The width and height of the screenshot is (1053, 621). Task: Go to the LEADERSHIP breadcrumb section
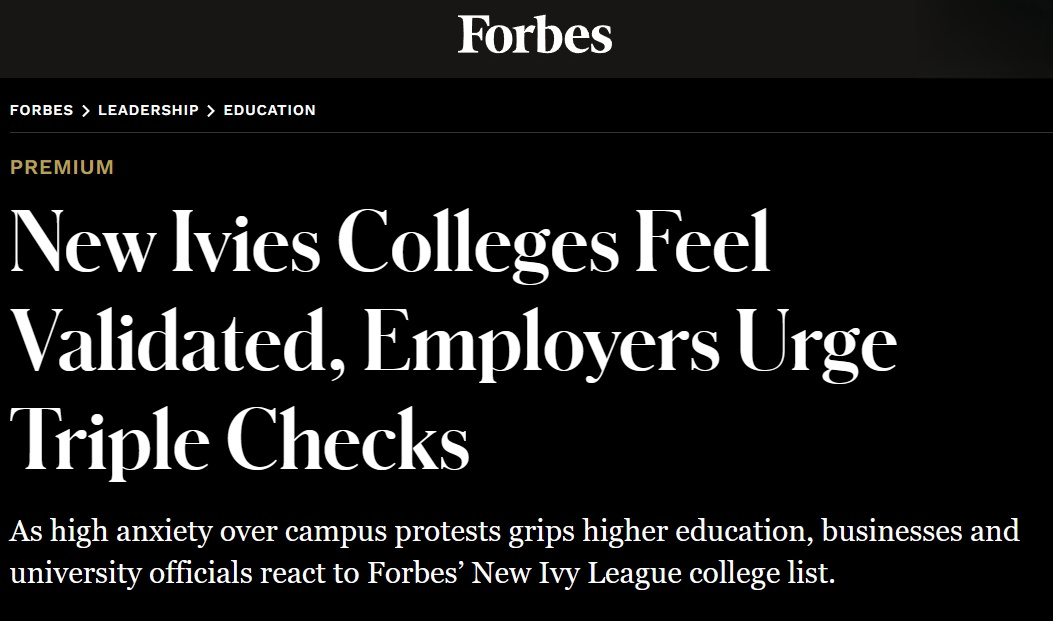(x=148, y=111)
